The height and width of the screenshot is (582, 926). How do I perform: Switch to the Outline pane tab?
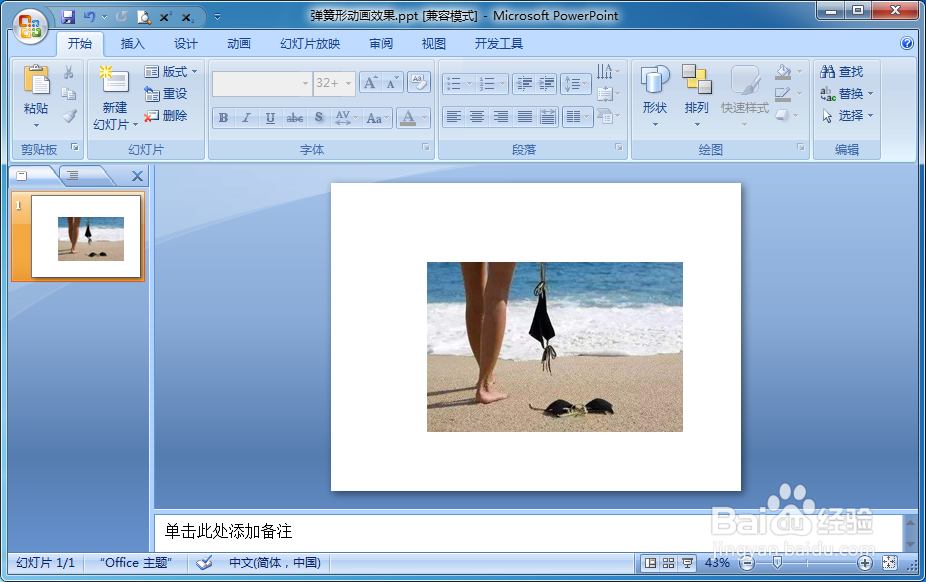(74, 175)
